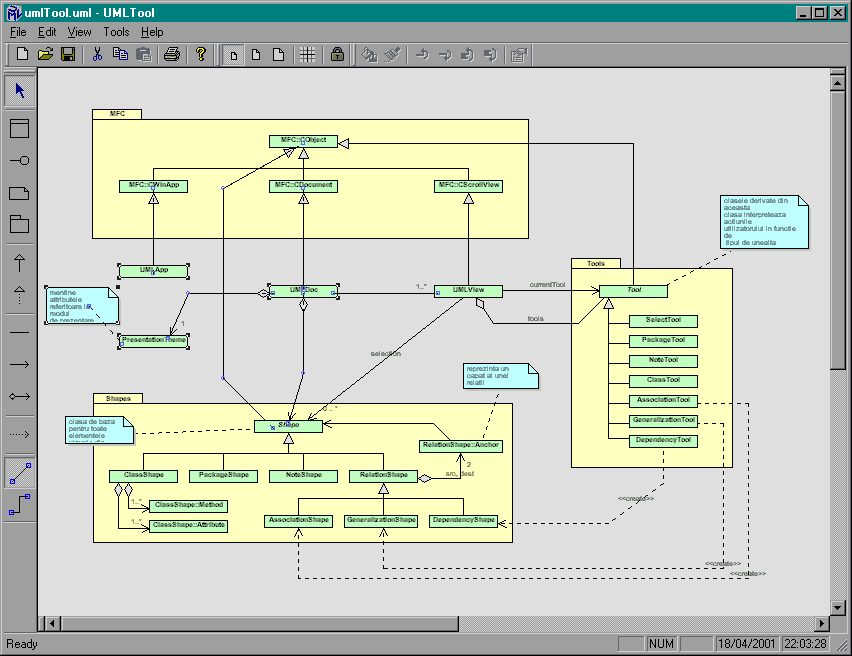Choose the straight line routing mode
The width and height of the screenshot is (852, 656).
pos(20,472)
